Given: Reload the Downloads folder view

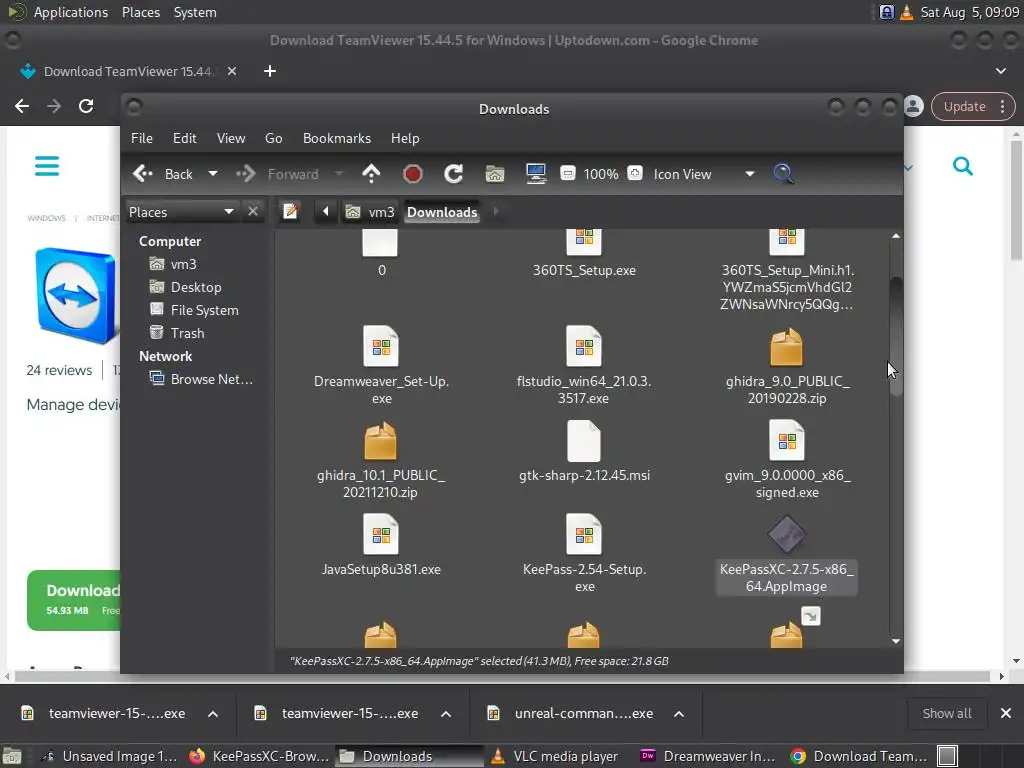Looking at the screenshot, I should 453,174.
